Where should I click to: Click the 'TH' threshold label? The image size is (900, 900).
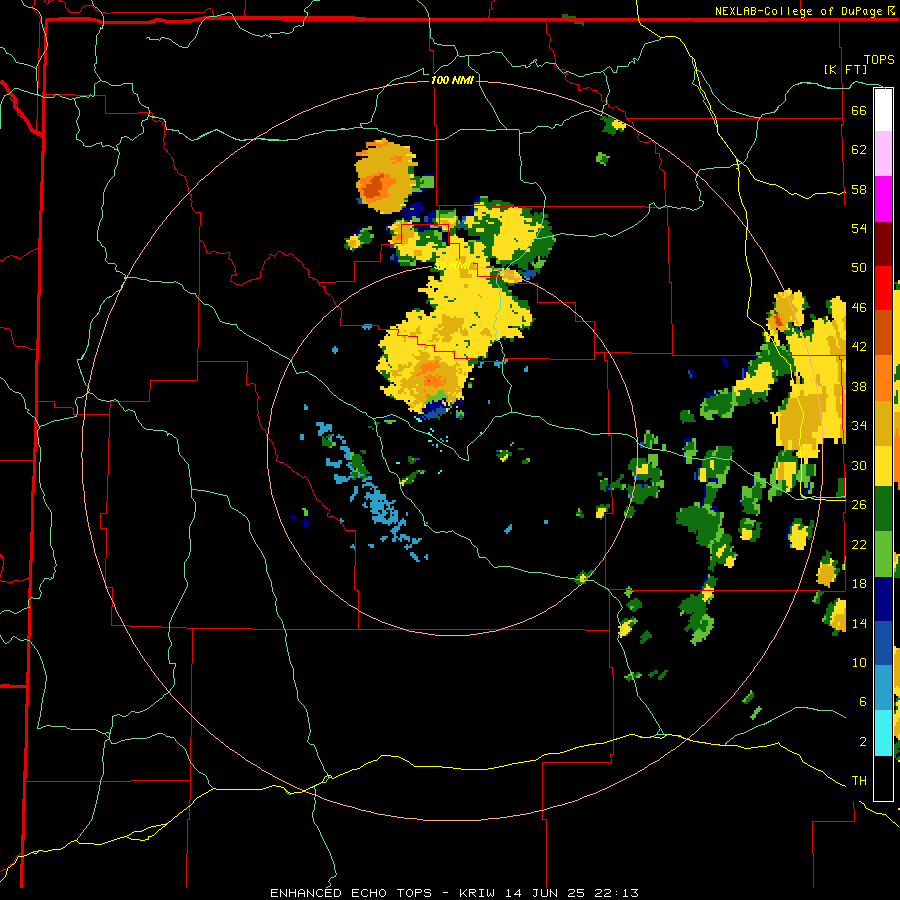pyautogui.click(x=859, y=781)
